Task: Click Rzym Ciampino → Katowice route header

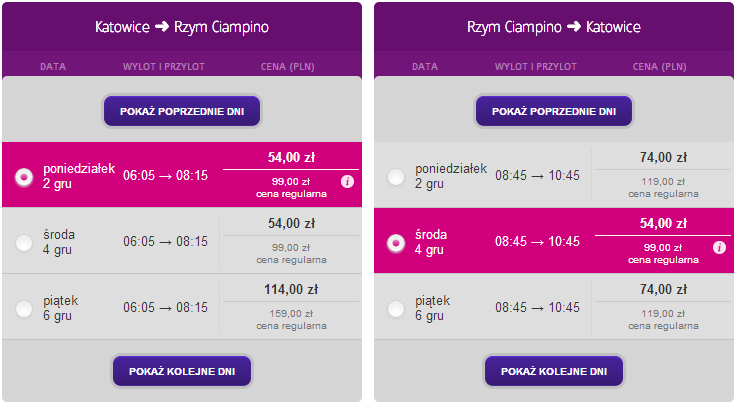Action: tap(554, 26)
